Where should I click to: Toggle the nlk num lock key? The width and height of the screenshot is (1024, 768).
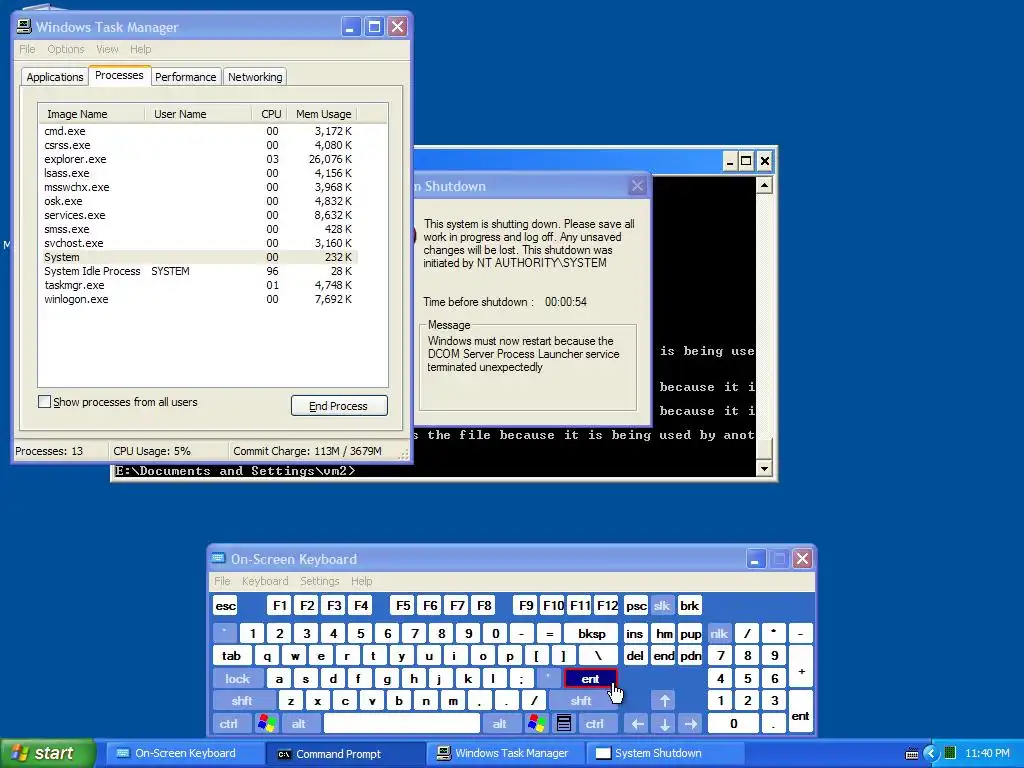[719, 633]
